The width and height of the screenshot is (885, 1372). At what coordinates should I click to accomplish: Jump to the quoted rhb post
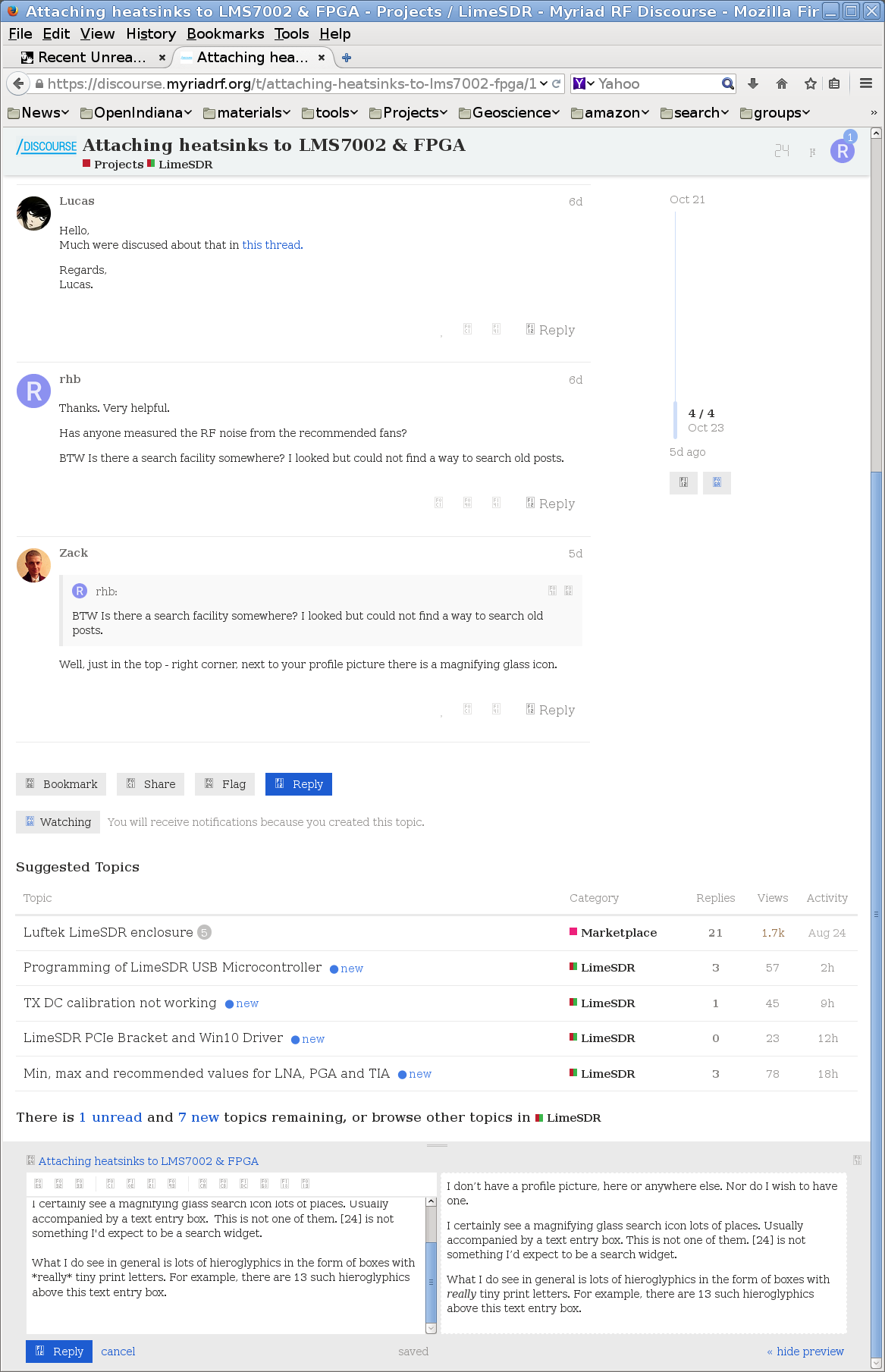(x=568, y=591)
